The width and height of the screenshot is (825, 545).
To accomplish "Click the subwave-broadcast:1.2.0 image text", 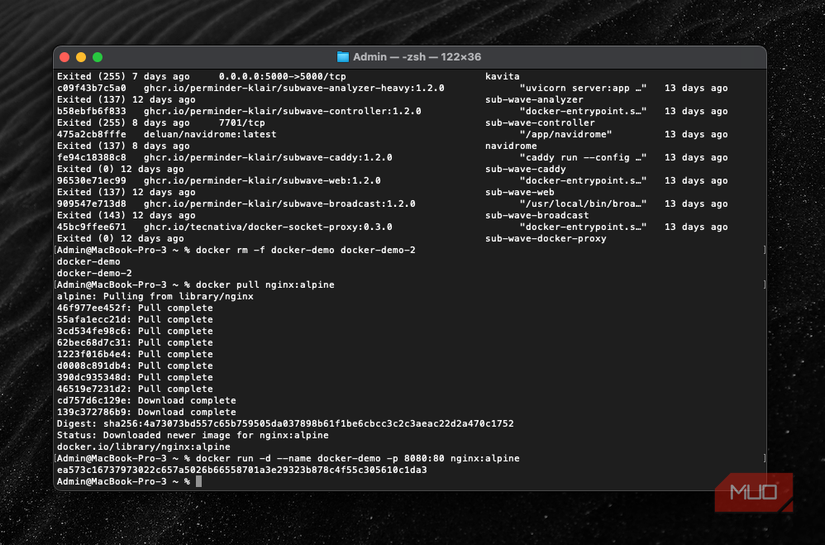I will [349, 204].
